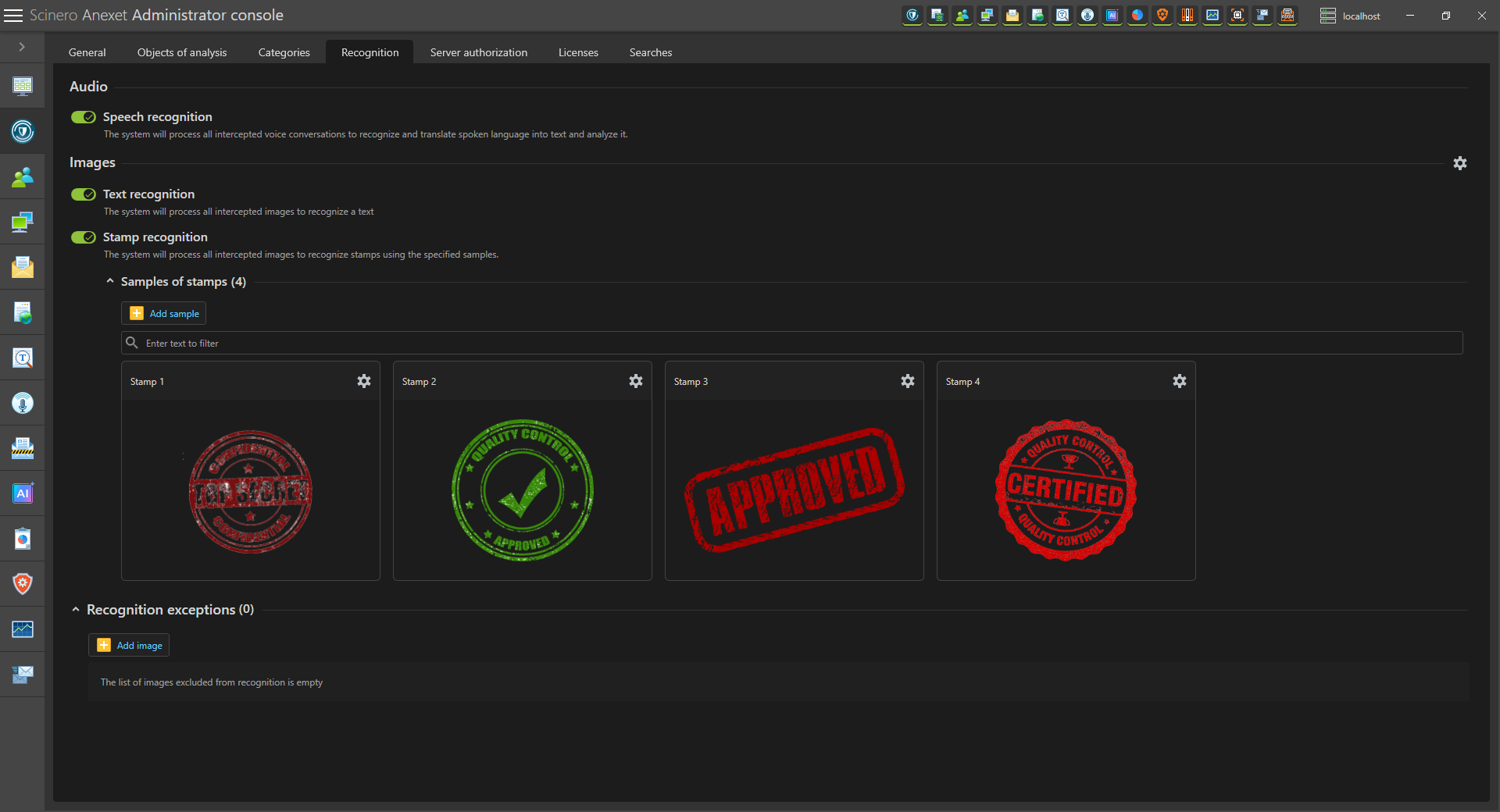
Task: Open the Server authorization tab
Action: tap(479, 52)
